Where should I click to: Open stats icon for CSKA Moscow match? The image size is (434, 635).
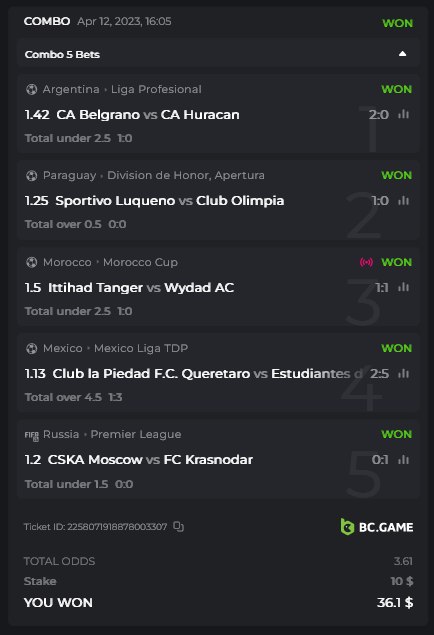pyautogui.click(x=404, y=460)
